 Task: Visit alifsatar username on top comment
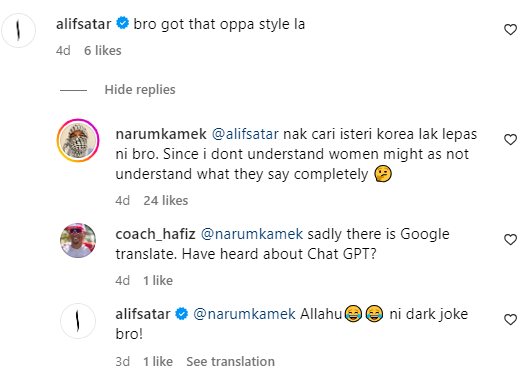83,24
